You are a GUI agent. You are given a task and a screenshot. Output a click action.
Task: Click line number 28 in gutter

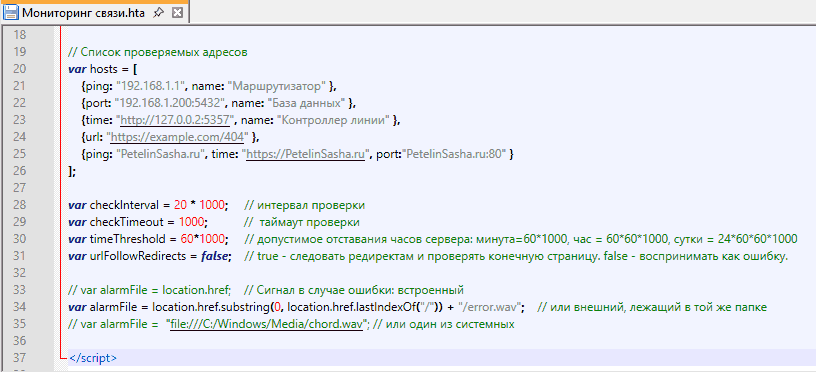(x=19, y=205)
